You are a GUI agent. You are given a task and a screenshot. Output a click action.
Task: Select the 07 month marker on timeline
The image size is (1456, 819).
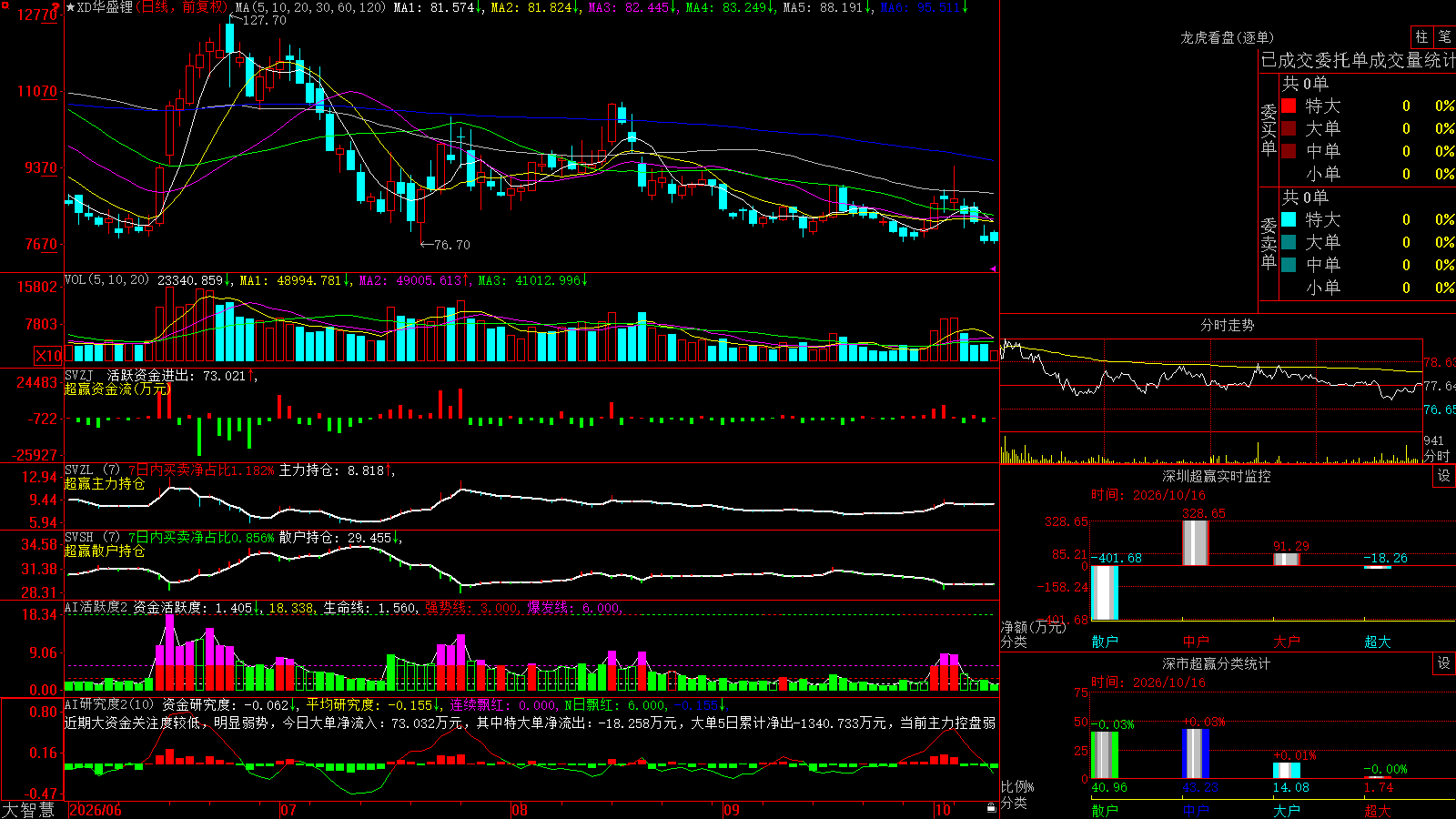click(288, 810)
